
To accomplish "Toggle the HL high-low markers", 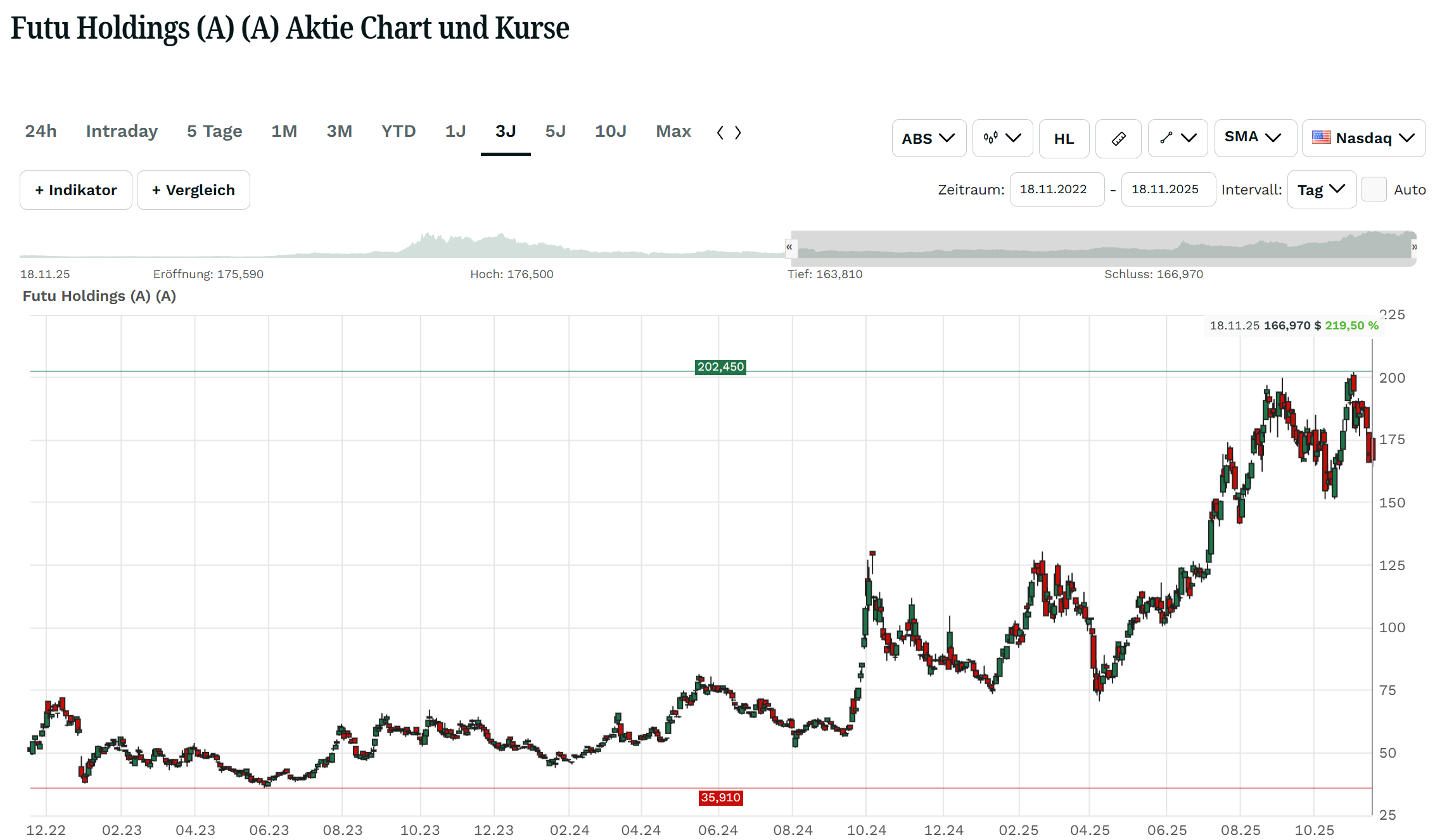I will (x=1064, y=138).
